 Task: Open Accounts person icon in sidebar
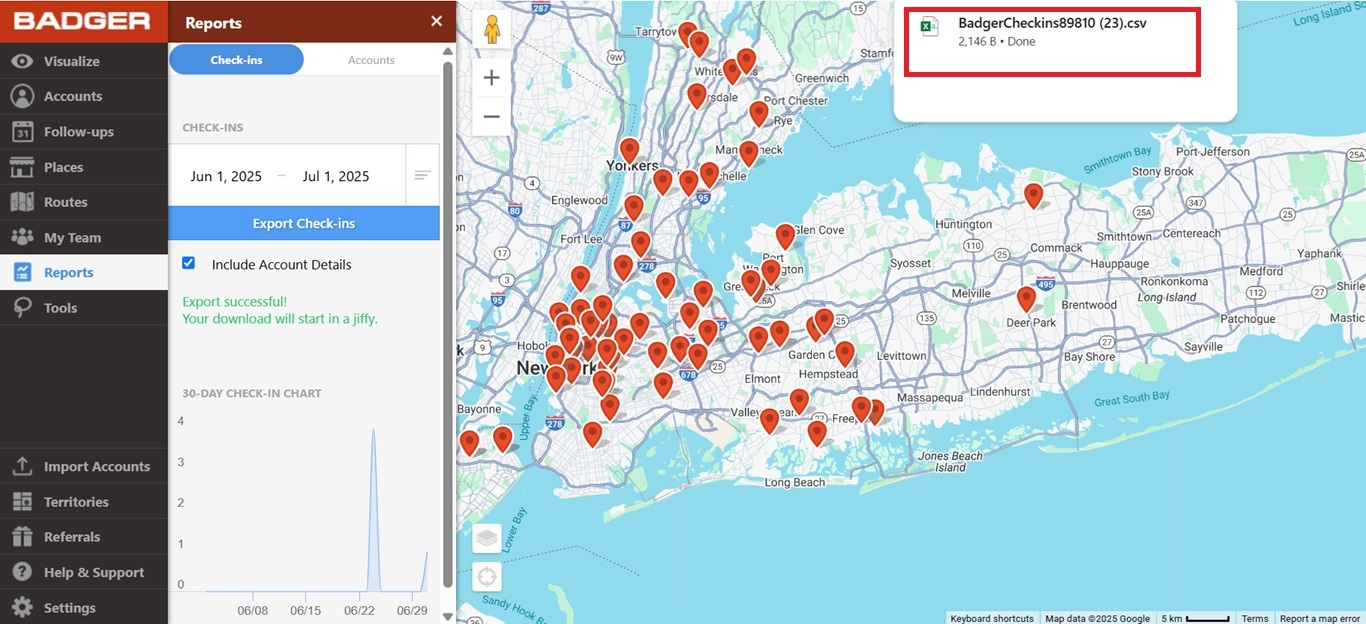(x=22, y=96)
